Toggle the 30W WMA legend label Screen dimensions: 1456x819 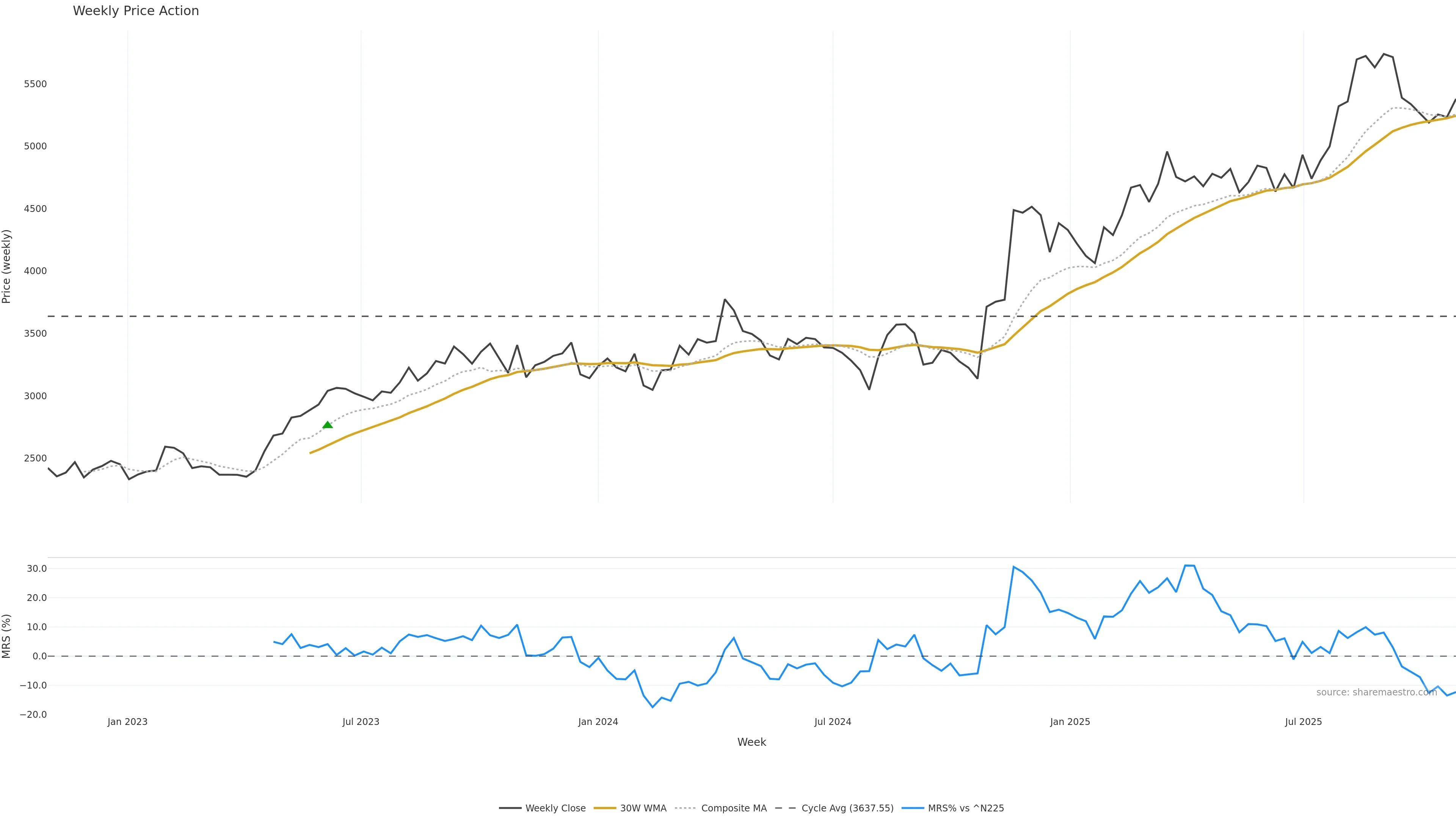(643, 808)
